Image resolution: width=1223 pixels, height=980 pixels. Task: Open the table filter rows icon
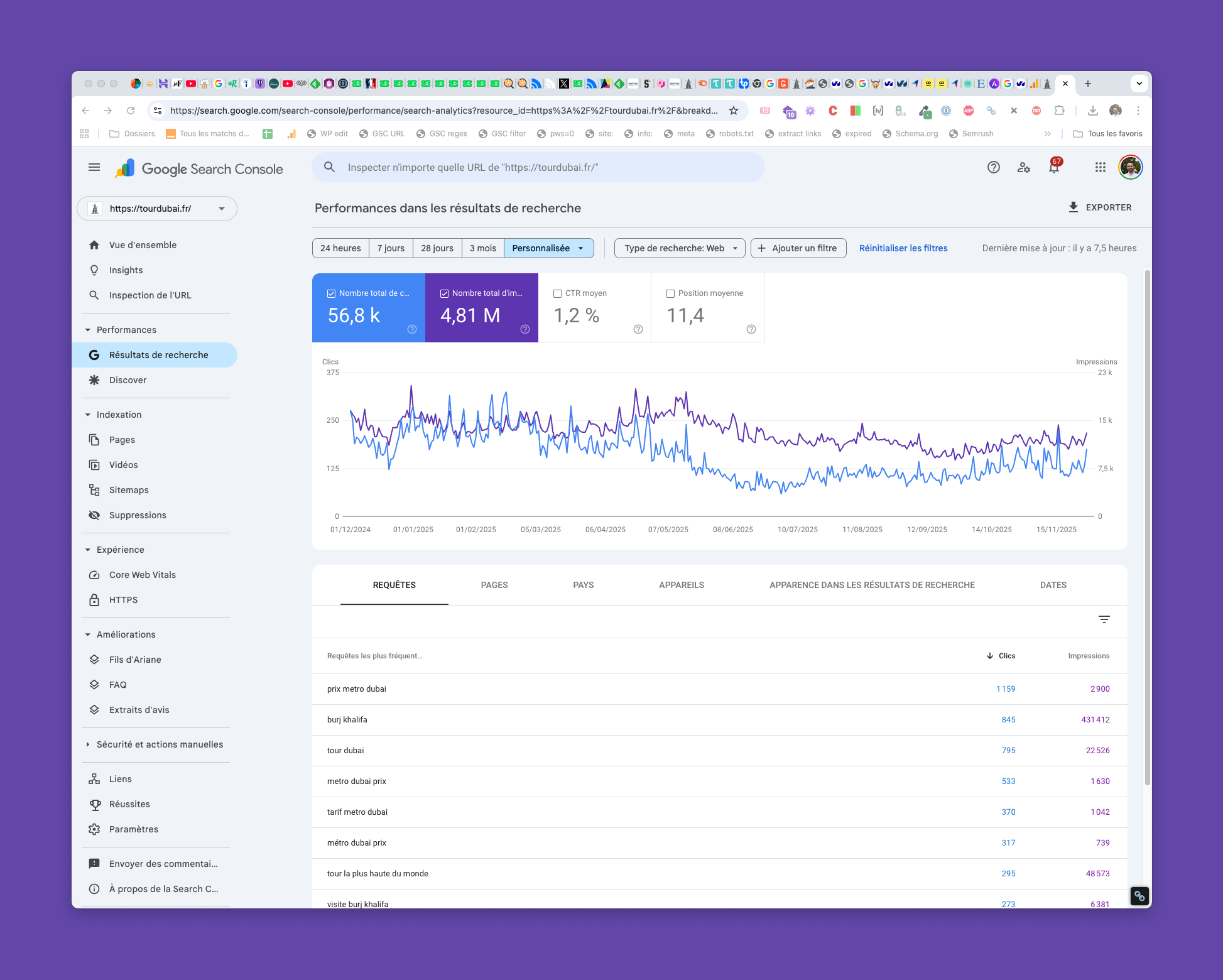pyautogui.click(x=1104, y=619)
